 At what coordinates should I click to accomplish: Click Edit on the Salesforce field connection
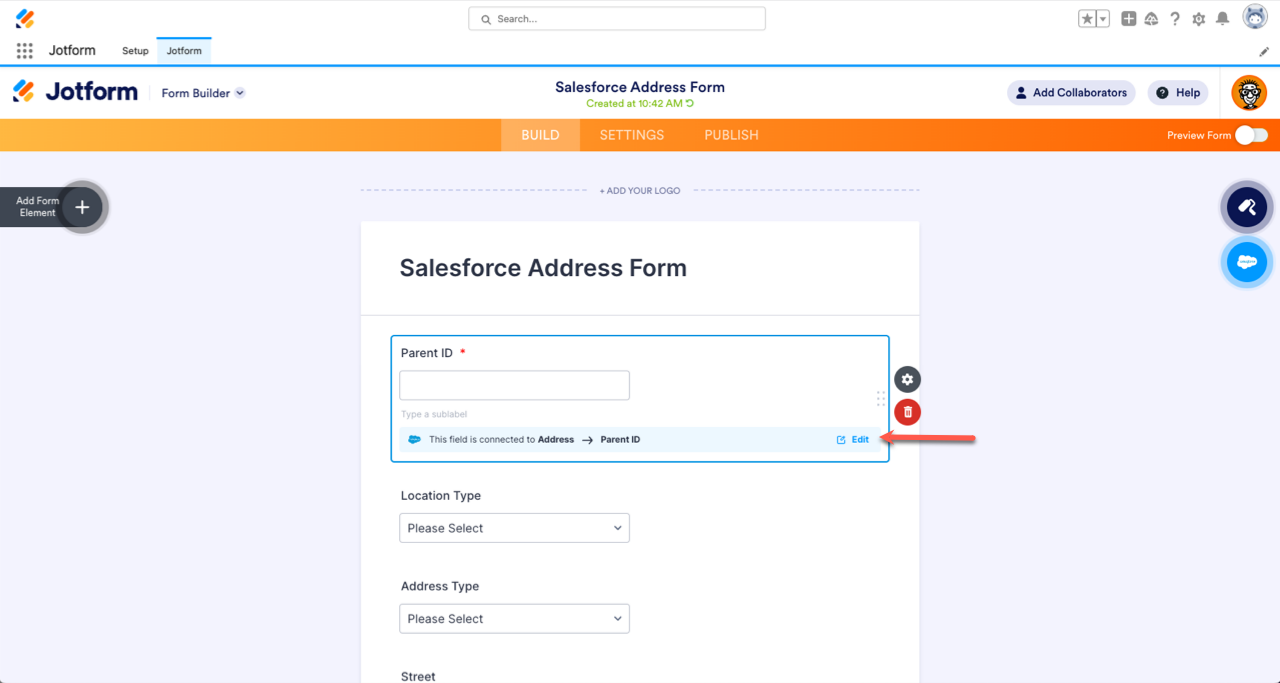point(853,440)
